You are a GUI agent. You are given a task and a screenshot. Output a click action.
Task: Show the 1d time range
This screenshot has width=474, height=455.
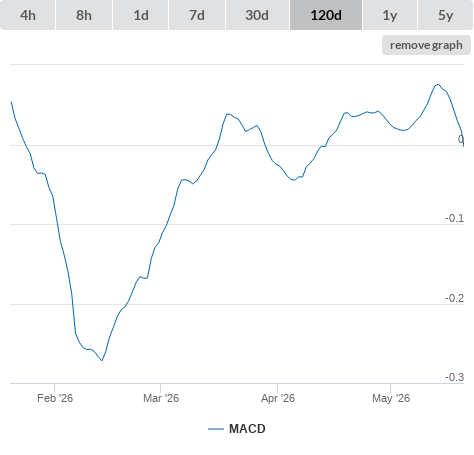click(141, 15)
